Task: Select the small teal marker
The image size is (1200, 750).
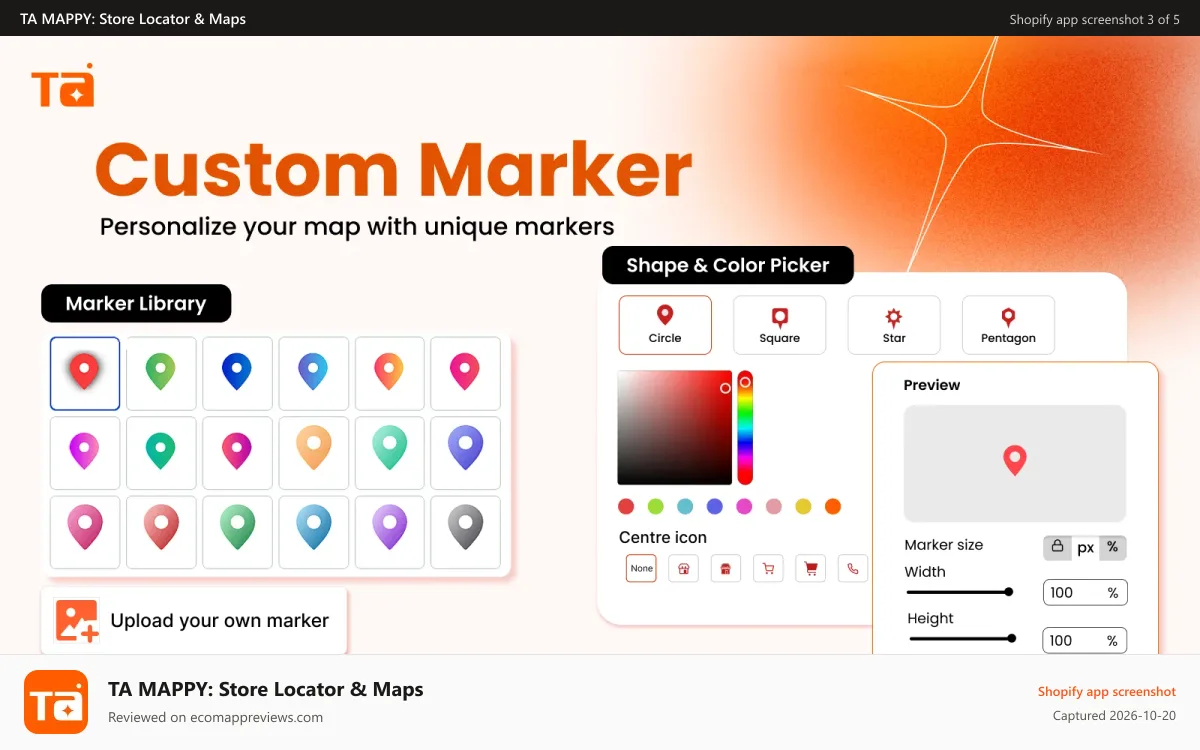Action: click(161, 453)
